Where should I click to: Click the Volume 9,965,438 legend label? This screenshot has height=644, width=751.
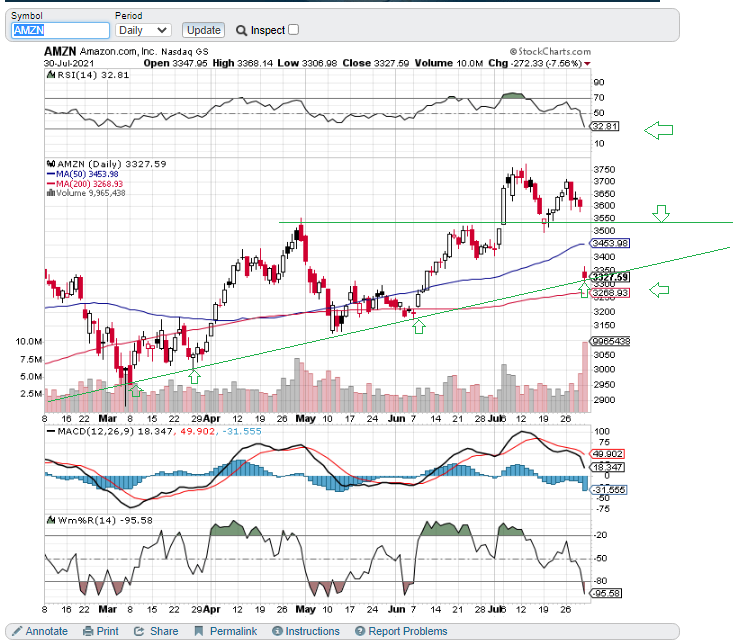pos(86,193)
